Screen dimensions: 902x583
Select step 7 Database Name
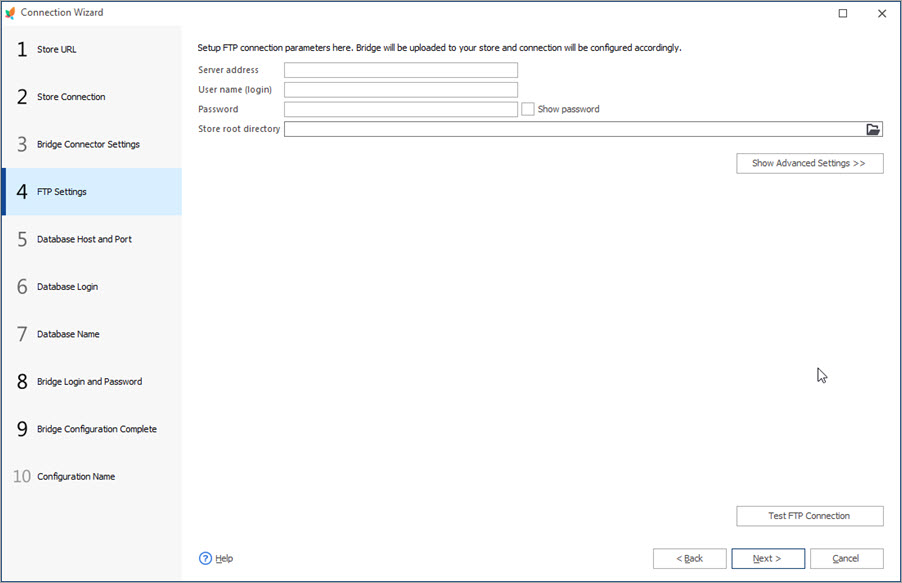(92, 334)
